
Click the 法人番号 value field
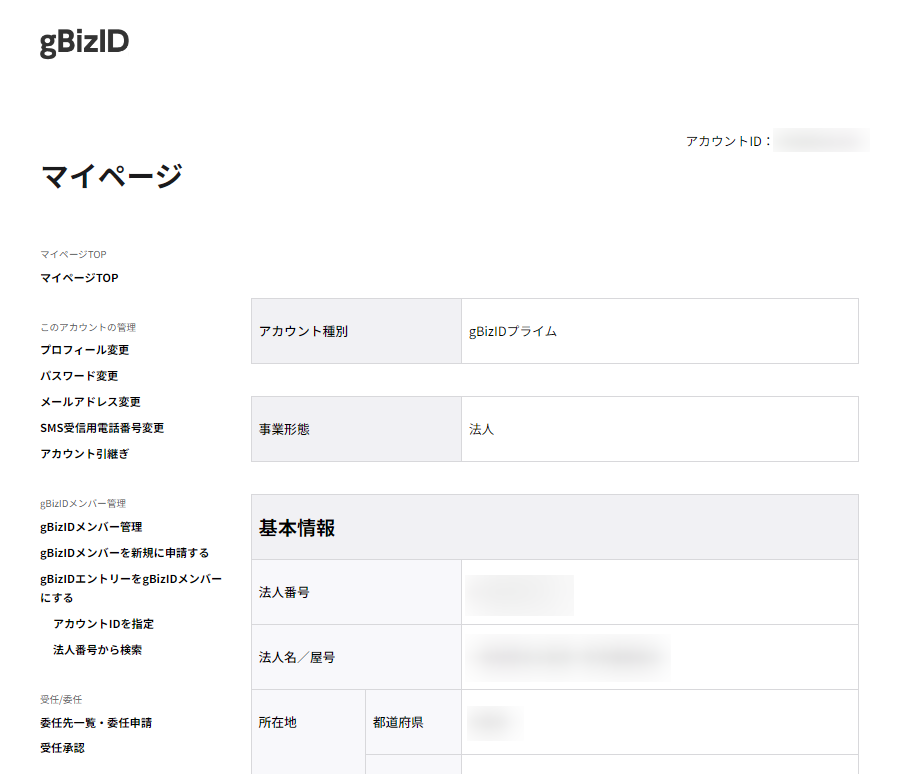point(520,593)
